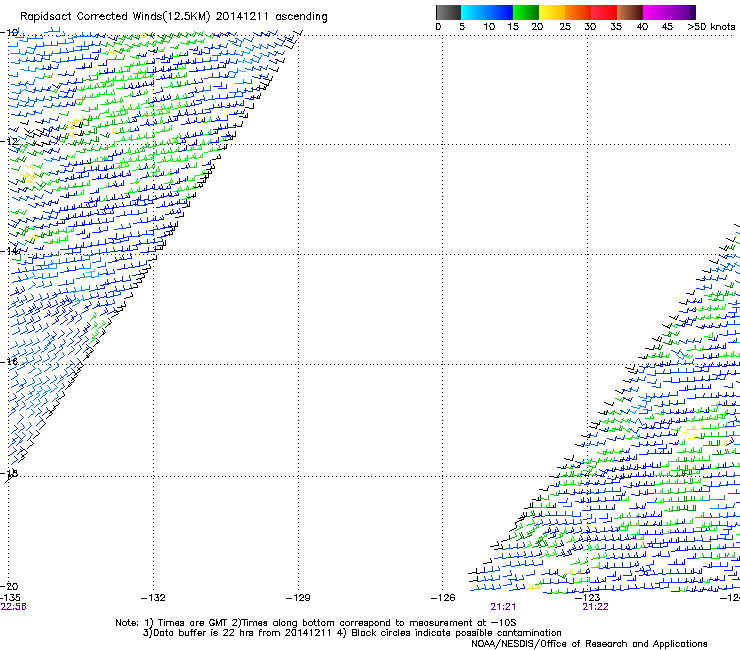Click the '-16' latitude axis label
The width and height of the screenshot is (740, 650).
pos(9,362)
